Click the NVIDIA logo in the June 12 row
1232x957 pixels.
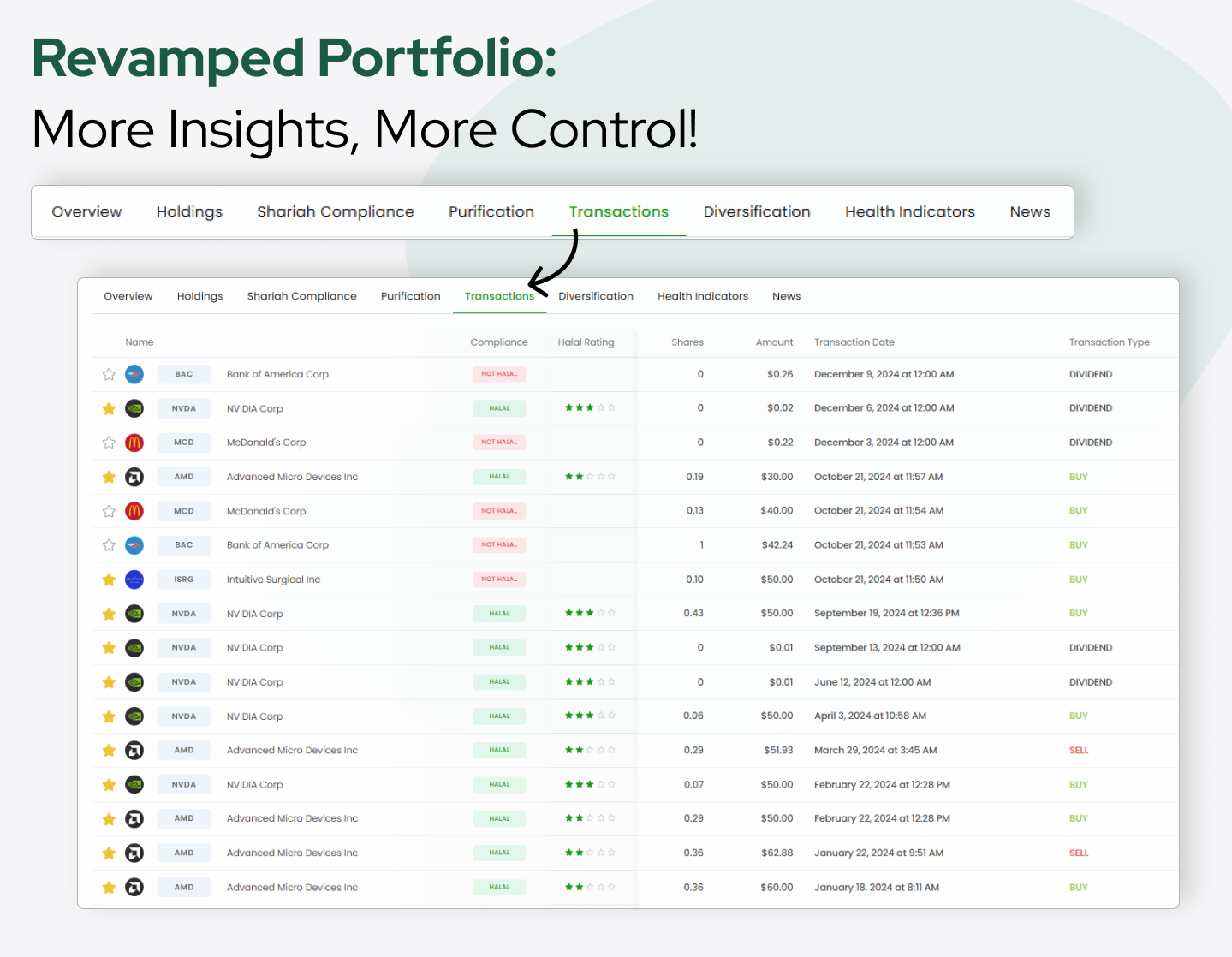point(134,682)
